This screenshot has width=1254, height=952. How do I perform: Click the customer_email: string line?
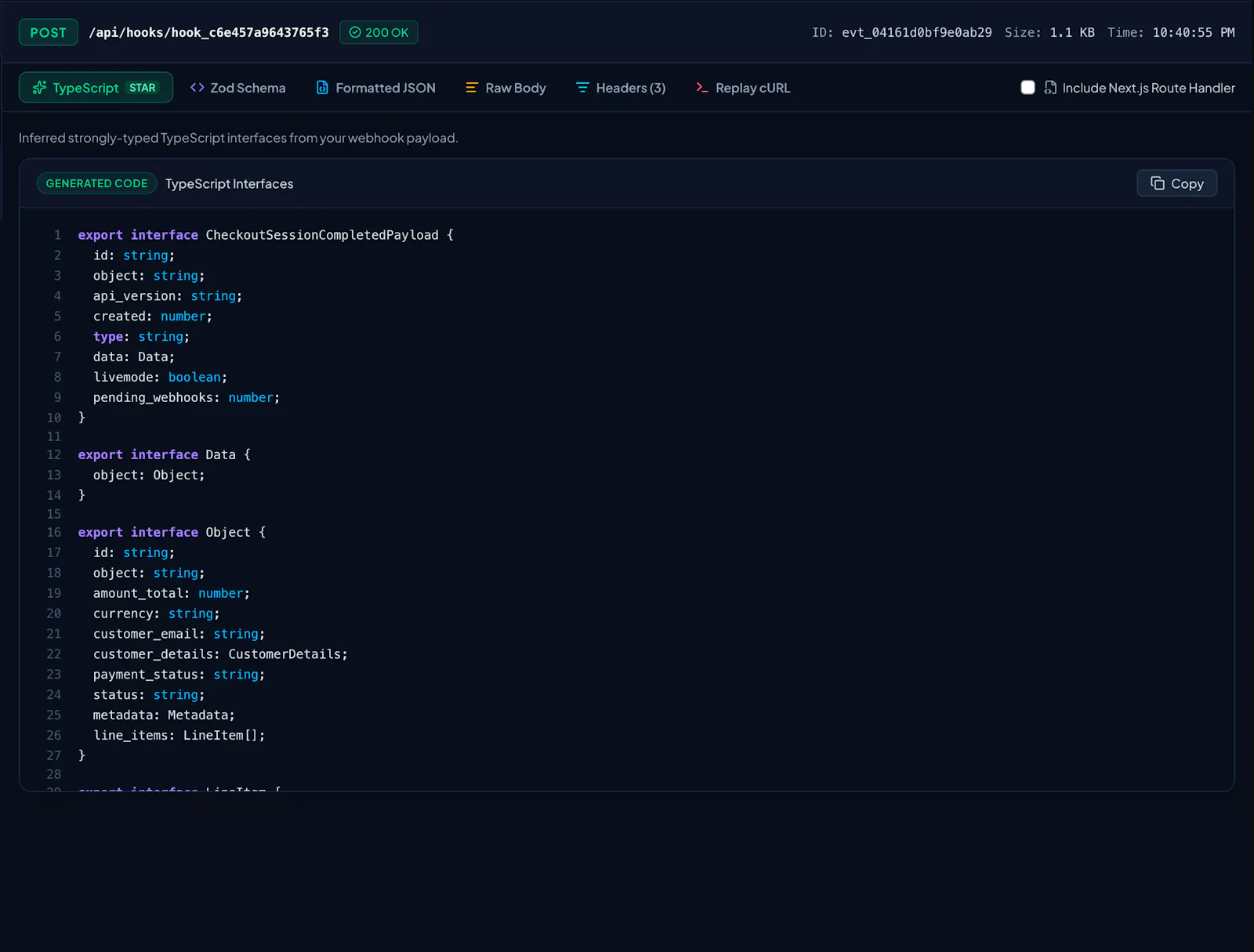(179, 634)
